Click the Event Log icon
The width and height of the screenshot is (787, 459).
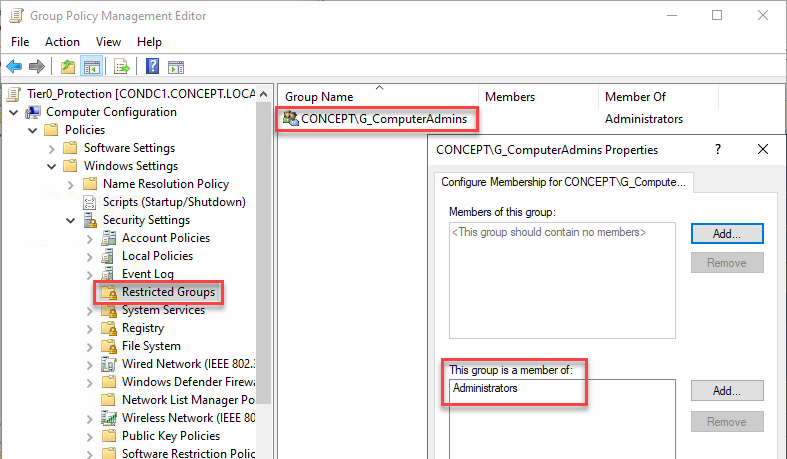pos(107,274)
